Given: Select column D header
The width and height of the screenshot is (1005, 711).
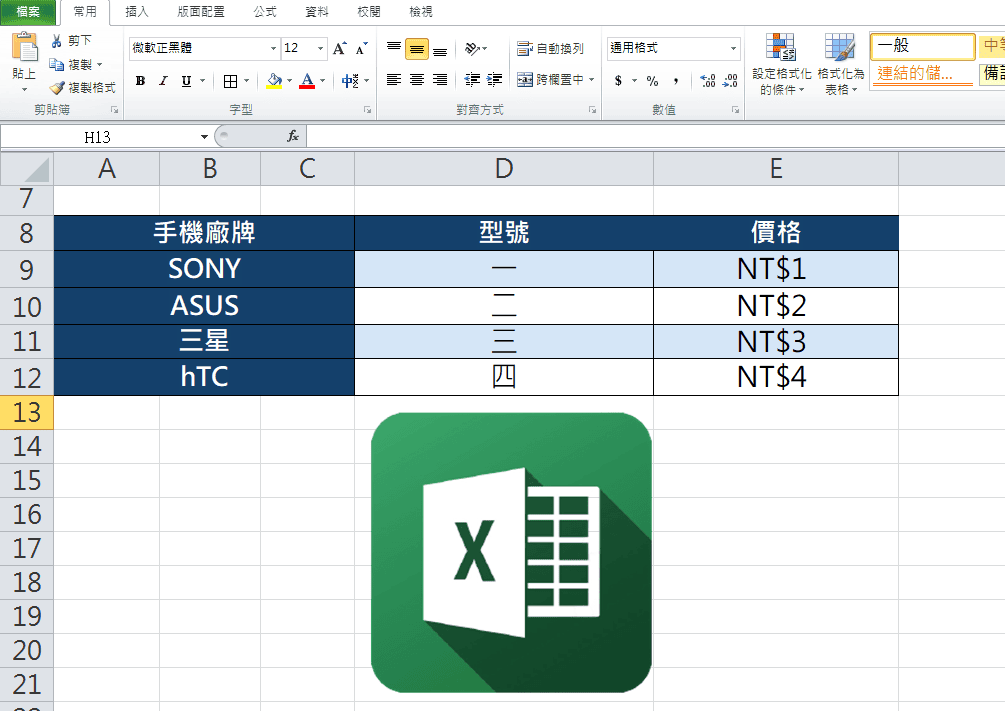Looking at the screenshot, I should (x=504, y=169).
